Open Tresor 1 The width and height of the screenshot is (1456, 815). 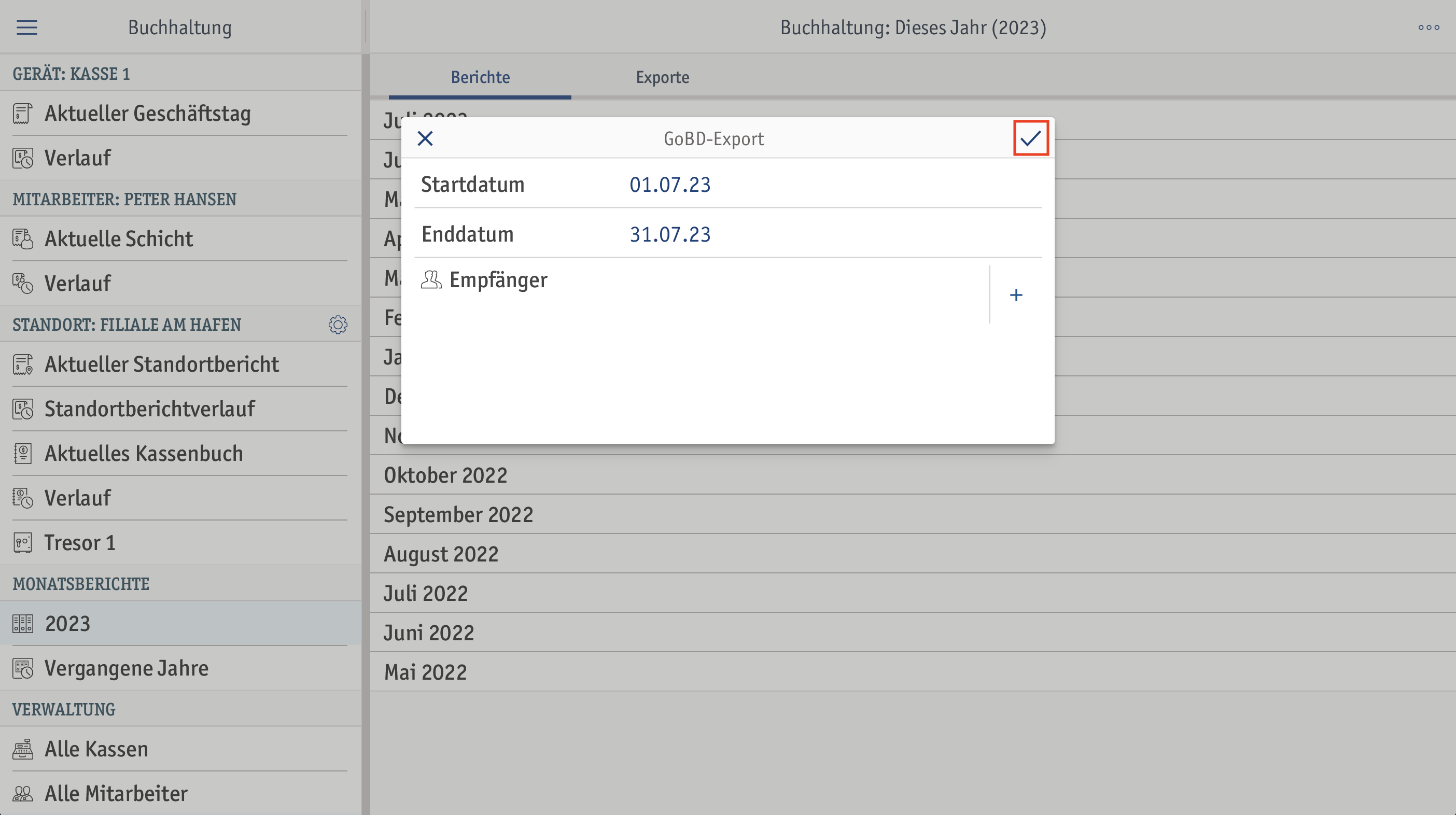180,543
